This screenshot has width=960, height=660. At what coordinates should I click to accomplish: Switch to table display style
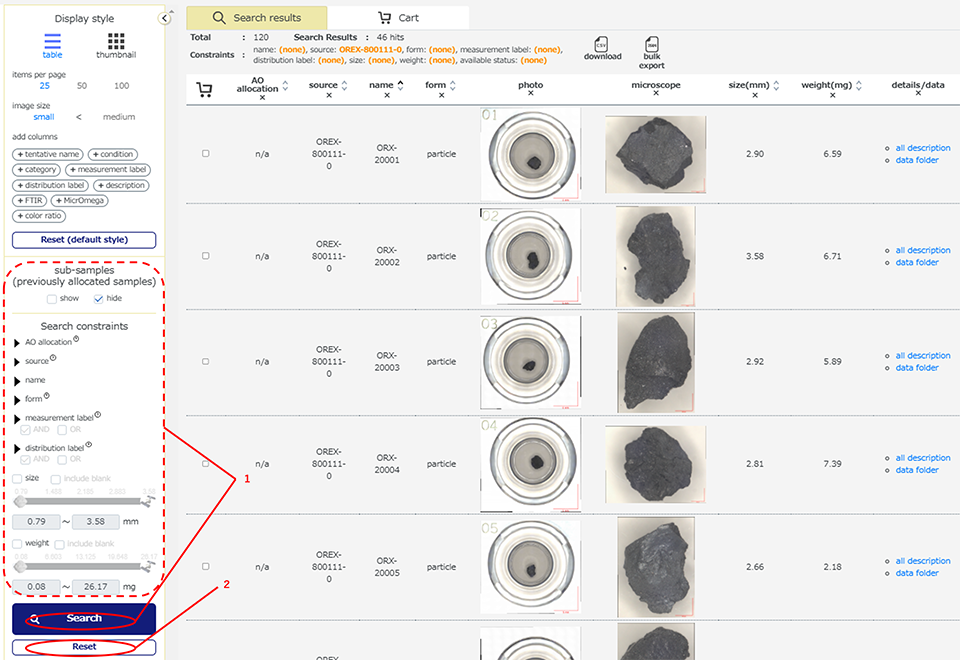pyautogui.click(x=52, y=44)
